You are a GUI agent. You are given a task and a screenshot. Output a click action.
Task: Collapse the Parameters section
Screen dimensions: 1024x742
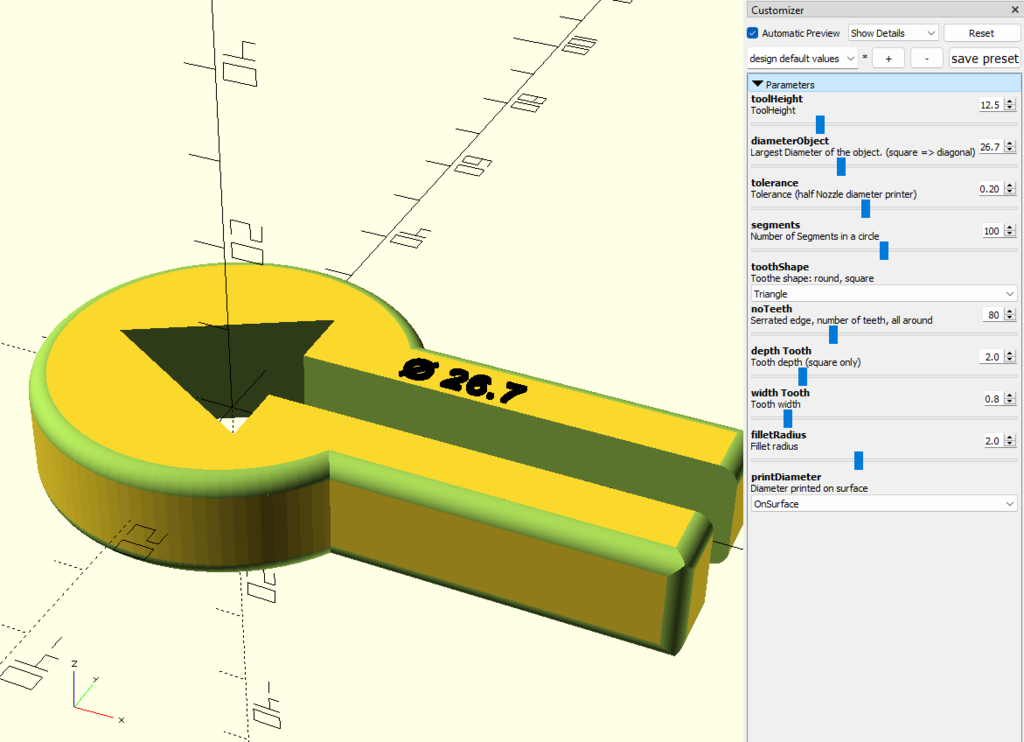click(x=758, y=85)
